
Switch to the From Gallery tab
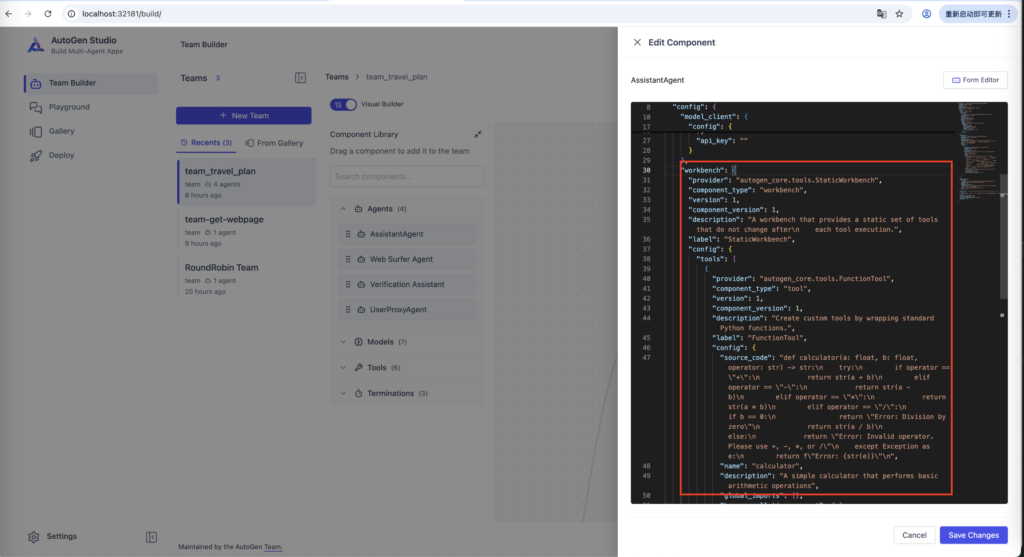tap(274, 143)
